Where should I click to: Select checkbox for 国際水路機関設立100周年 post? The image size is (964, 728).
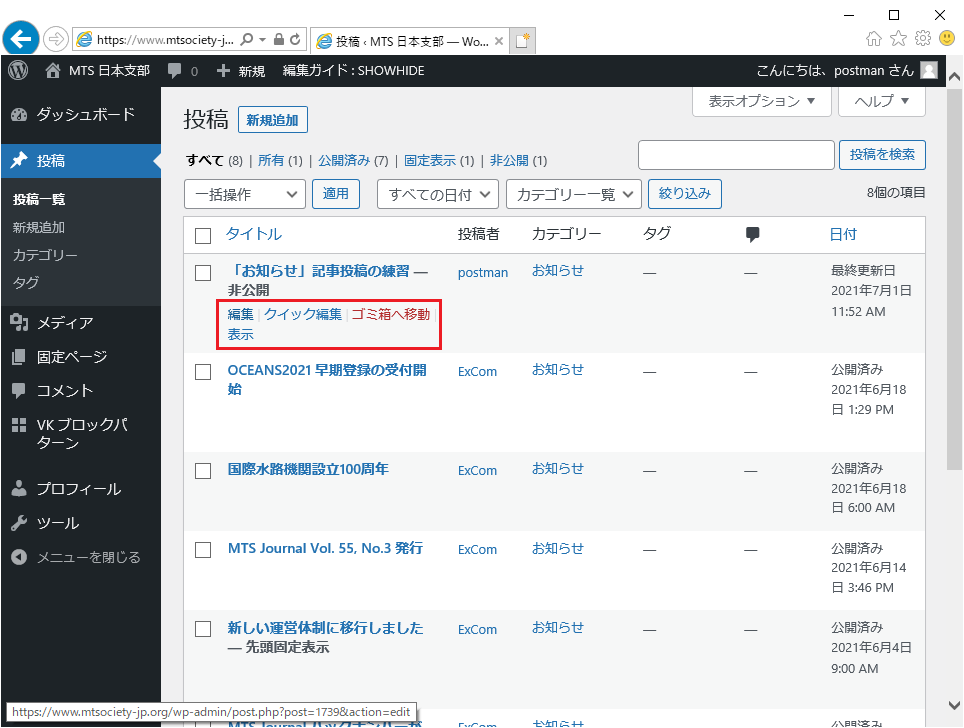pos(203,471)
